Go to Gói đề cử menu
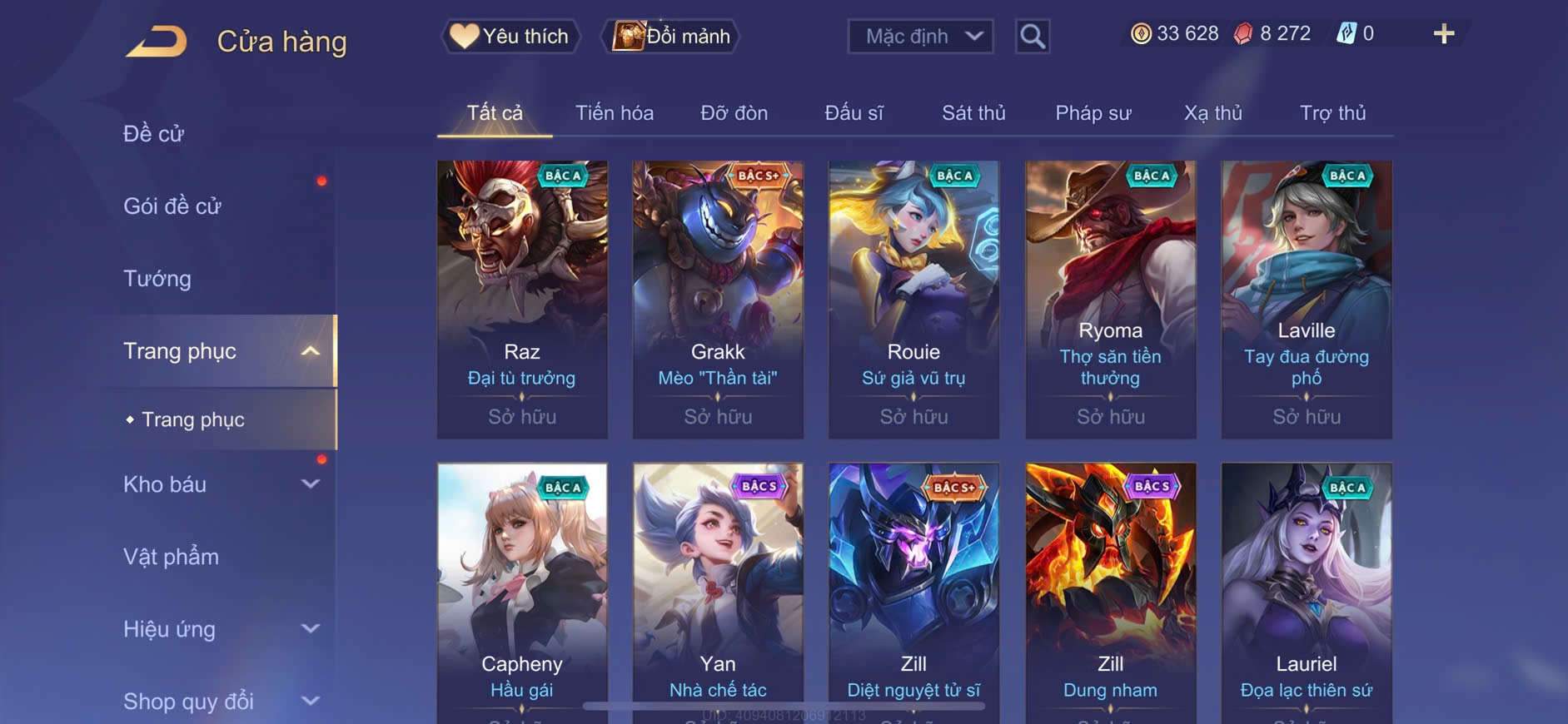Screen dimensions: 1568x724 pyautogui.click(x=172, y=206)
